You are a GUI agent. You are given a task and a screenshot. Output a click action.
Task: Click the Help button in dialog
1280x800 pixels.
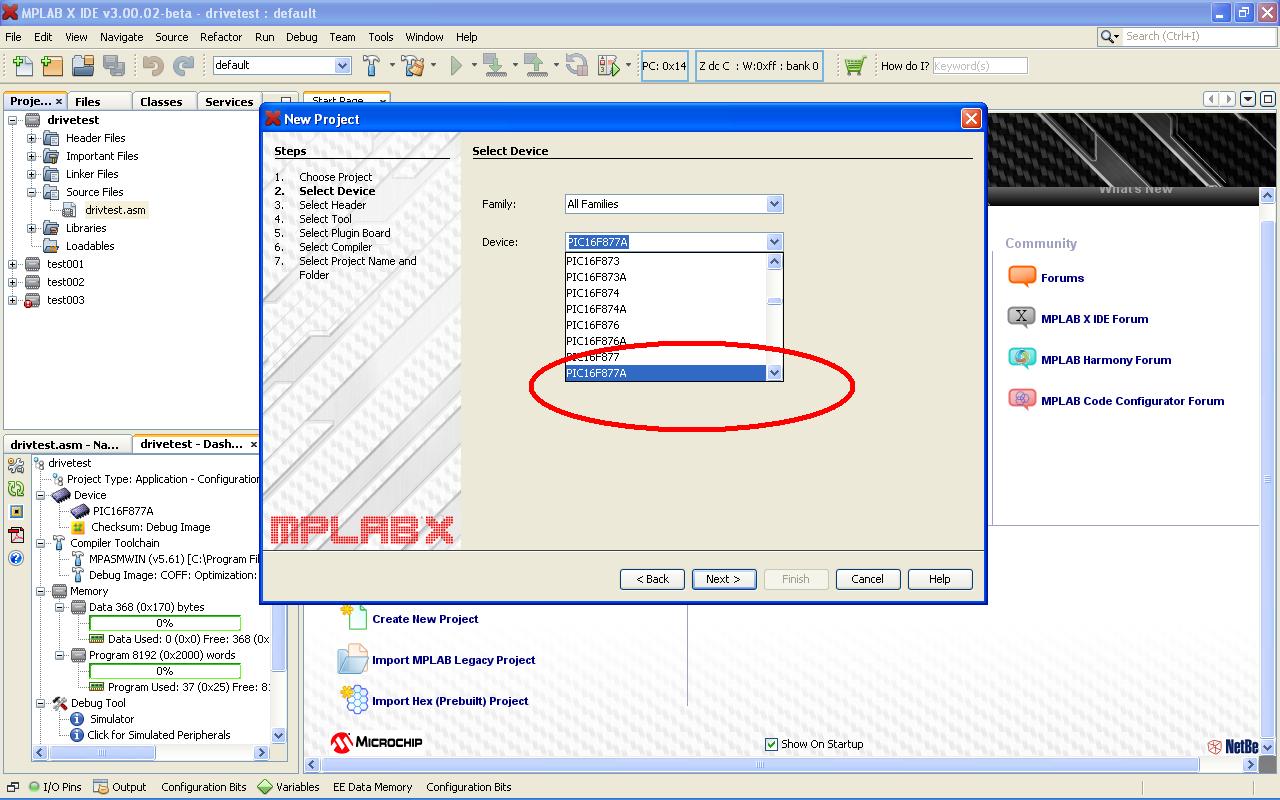pyautogui.click(x=939, y=579)
